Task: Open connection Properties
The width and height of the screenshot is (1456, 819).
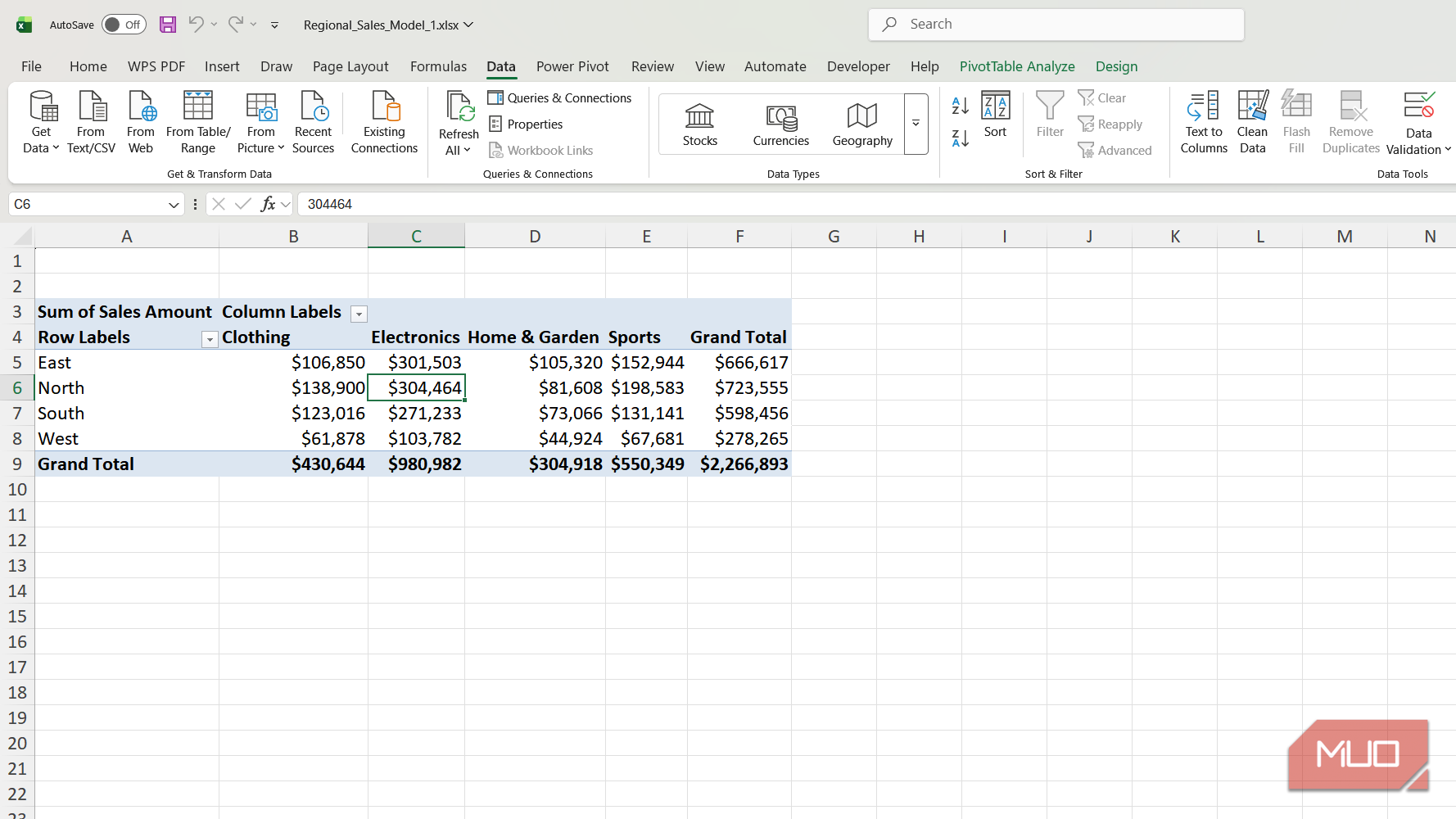Action: point(526,124)
